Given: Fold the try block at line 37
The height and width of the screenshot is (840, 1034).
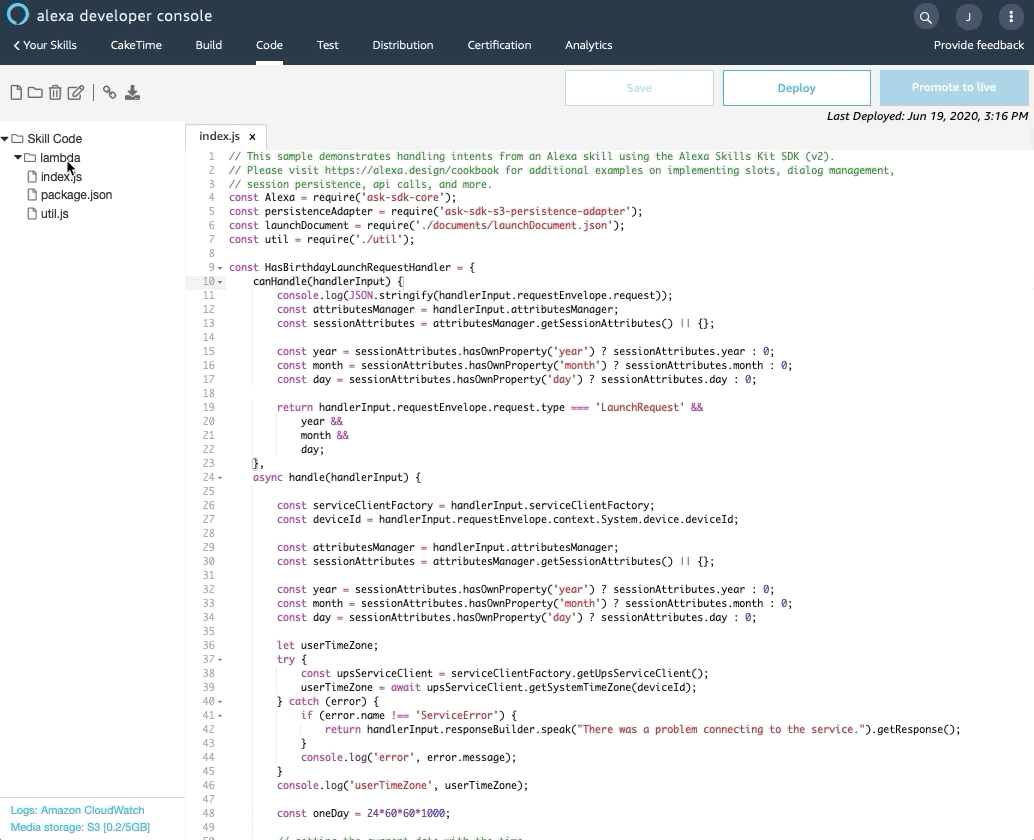Looking at the screenshot, I should [220, 660].
